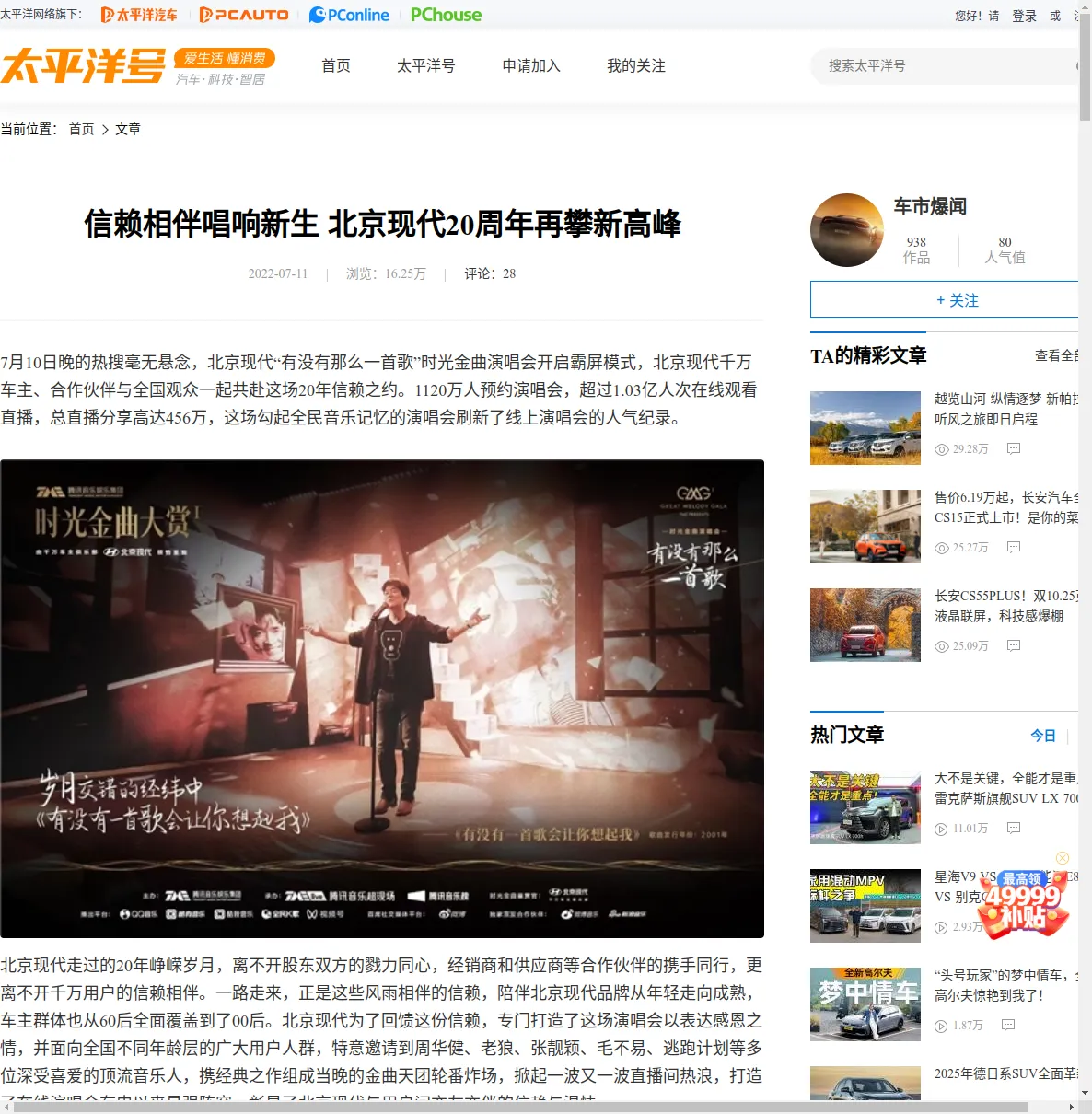Go to 首页 in main navigation
The width and height of the screenshot is (1092, 1114).
(336, 66)
